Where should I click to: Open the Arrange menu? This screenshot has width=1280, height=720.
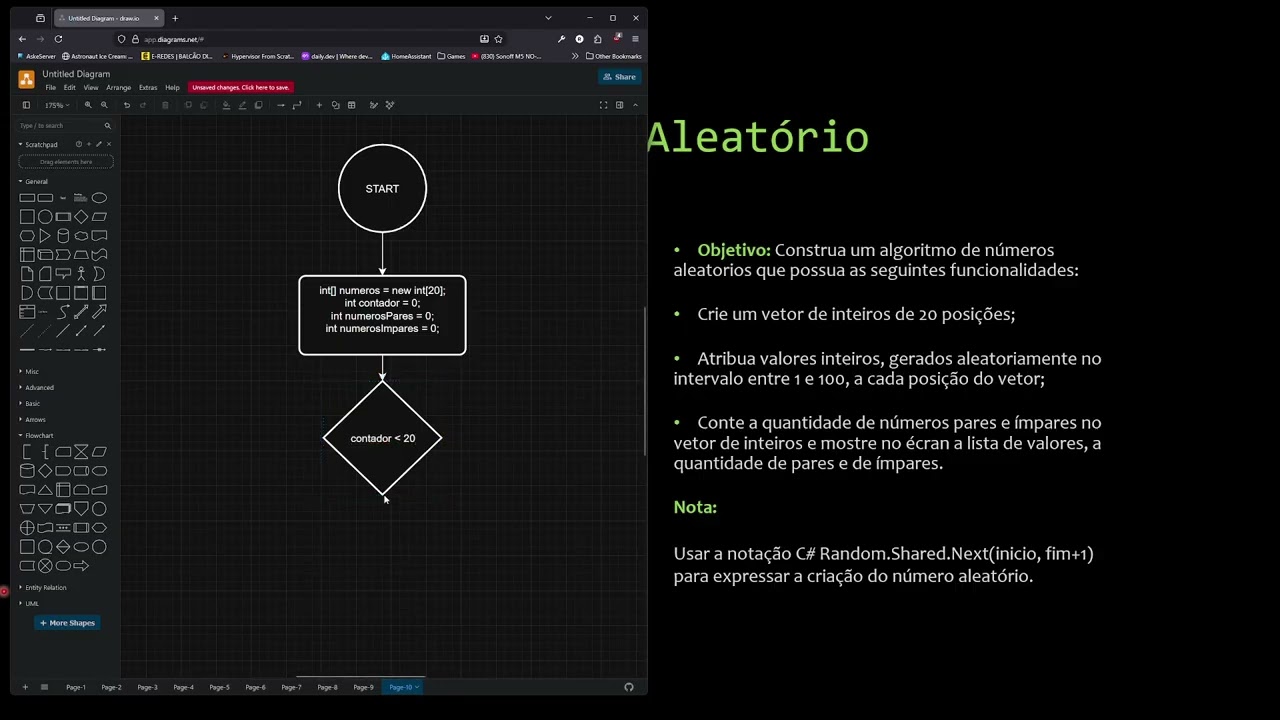coord(119,88)
